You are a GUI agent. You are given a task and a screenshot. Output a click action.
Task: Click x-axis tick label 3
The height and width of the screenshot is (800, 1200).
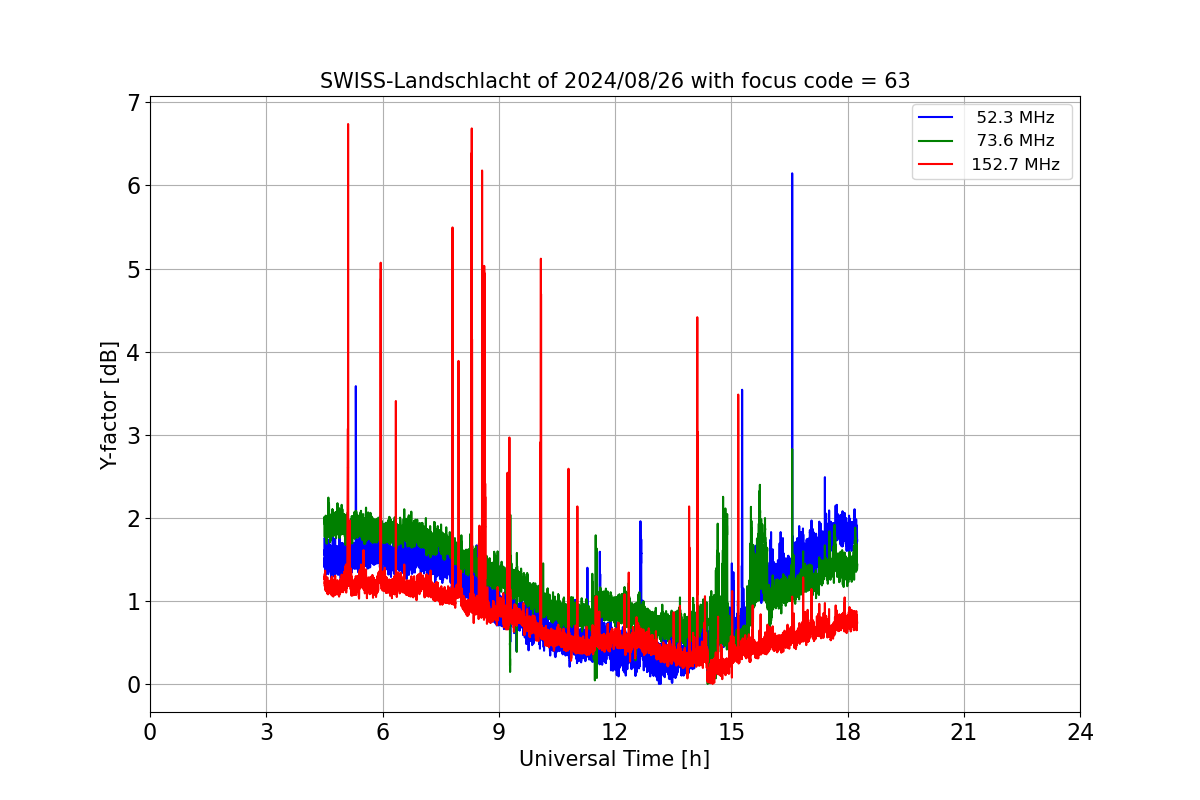point(266,732)
